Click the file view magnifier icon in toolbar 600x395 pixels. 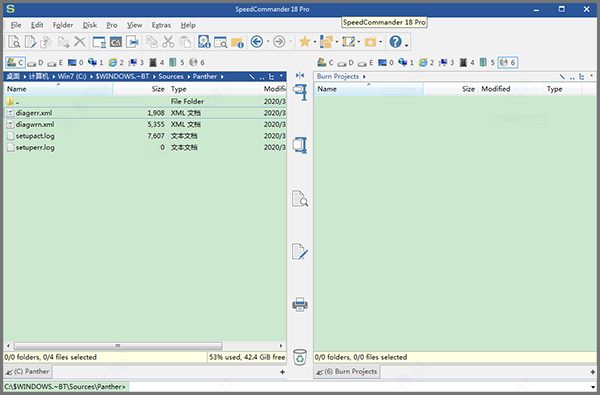tap(14, 42)
